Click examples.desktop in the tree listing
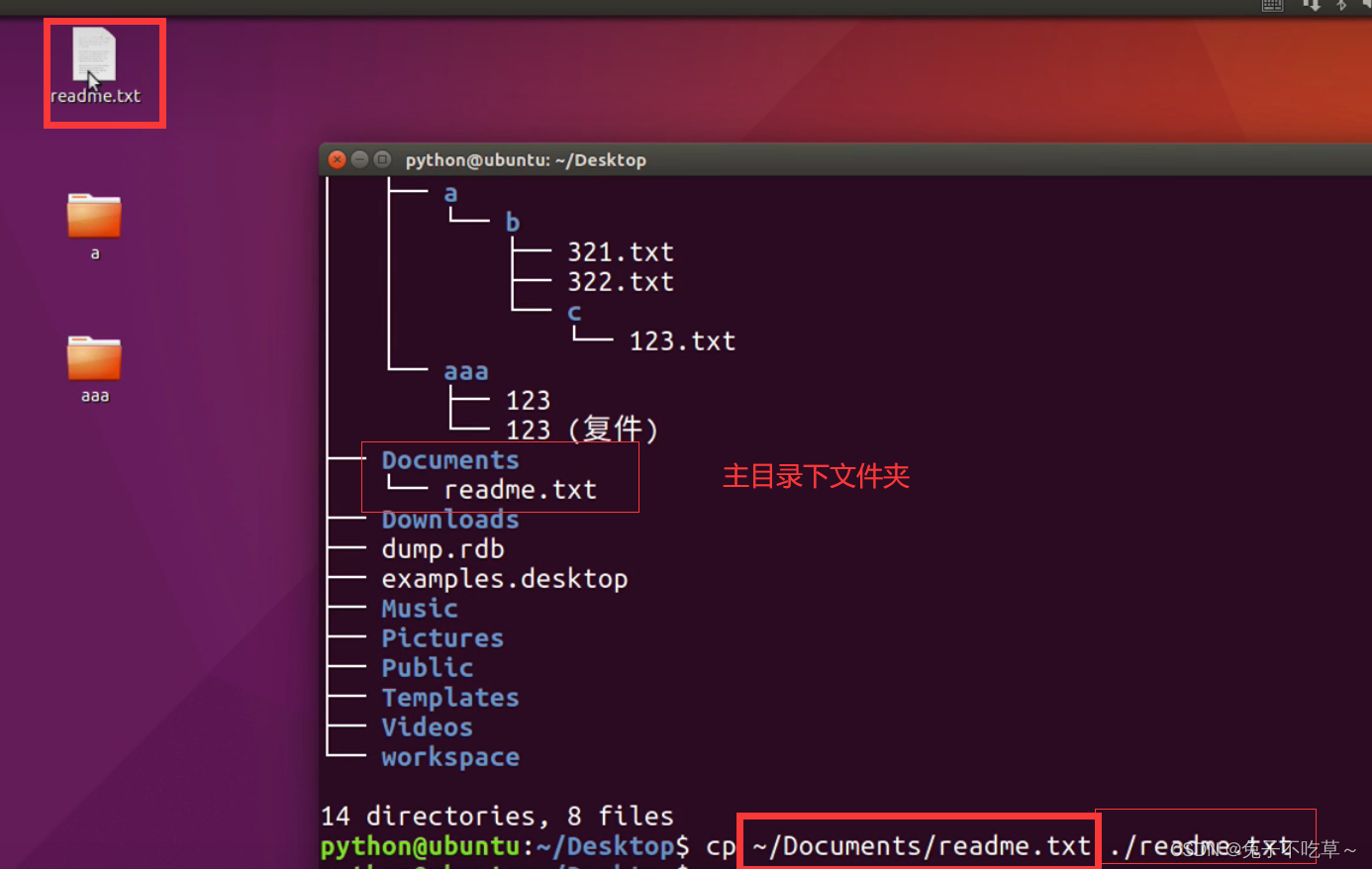 pos(505,579)
